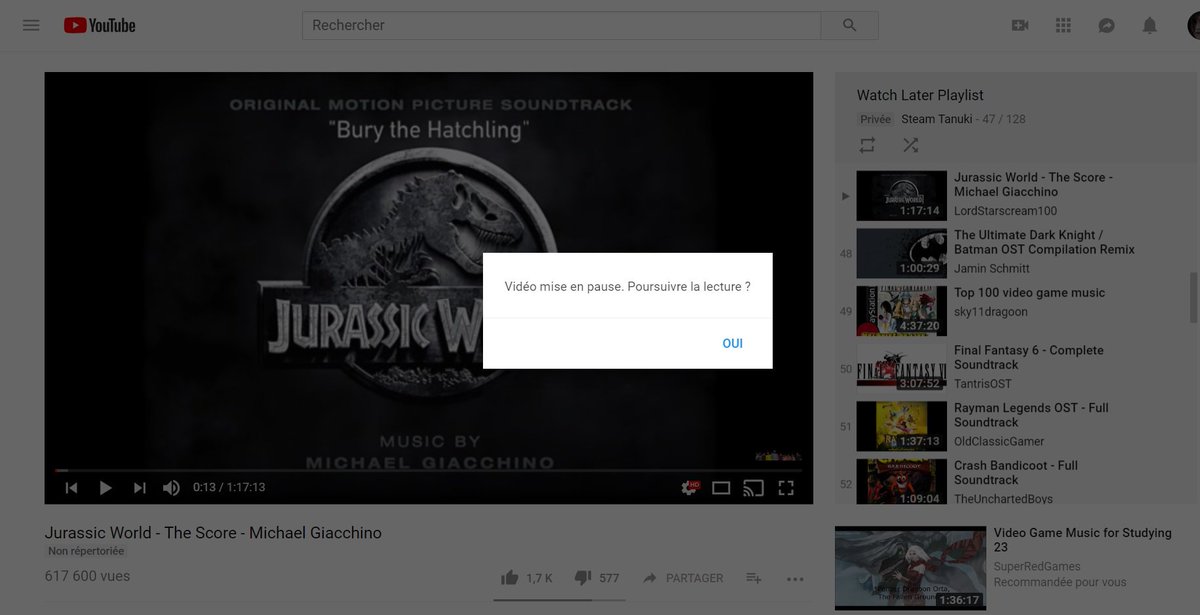The height and width of the screenshot is (615, 1200).
Task: Open the YouTube apps grid
Action: [1063, 25]
